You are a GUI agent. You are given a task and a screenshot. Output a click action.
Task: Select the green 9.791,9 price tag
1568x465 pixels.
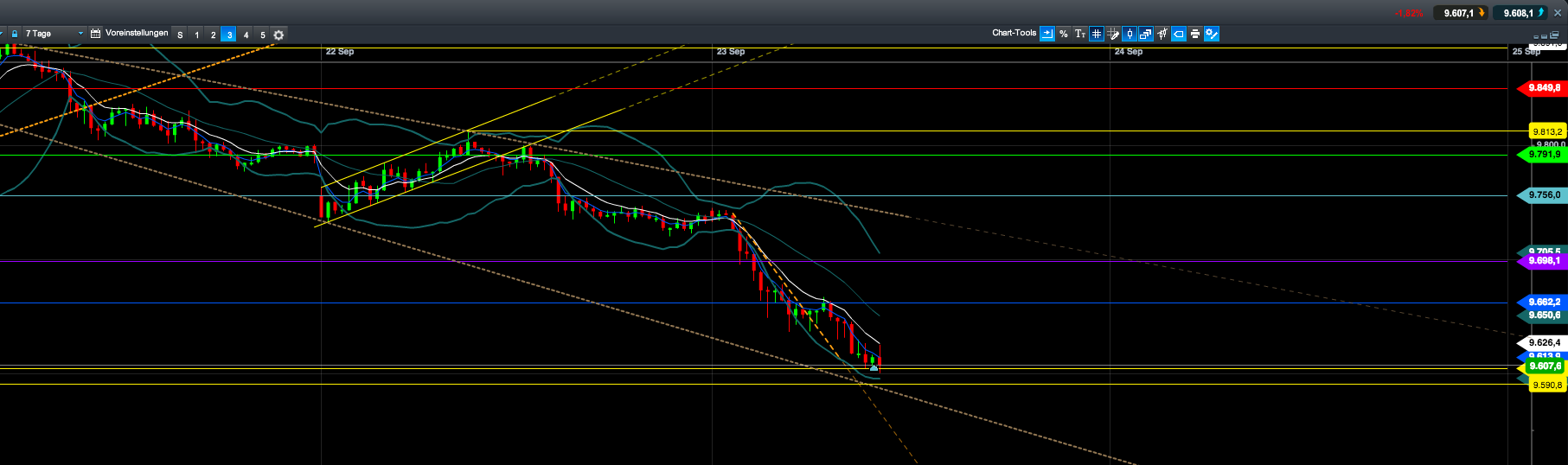tap(1543, 155)
